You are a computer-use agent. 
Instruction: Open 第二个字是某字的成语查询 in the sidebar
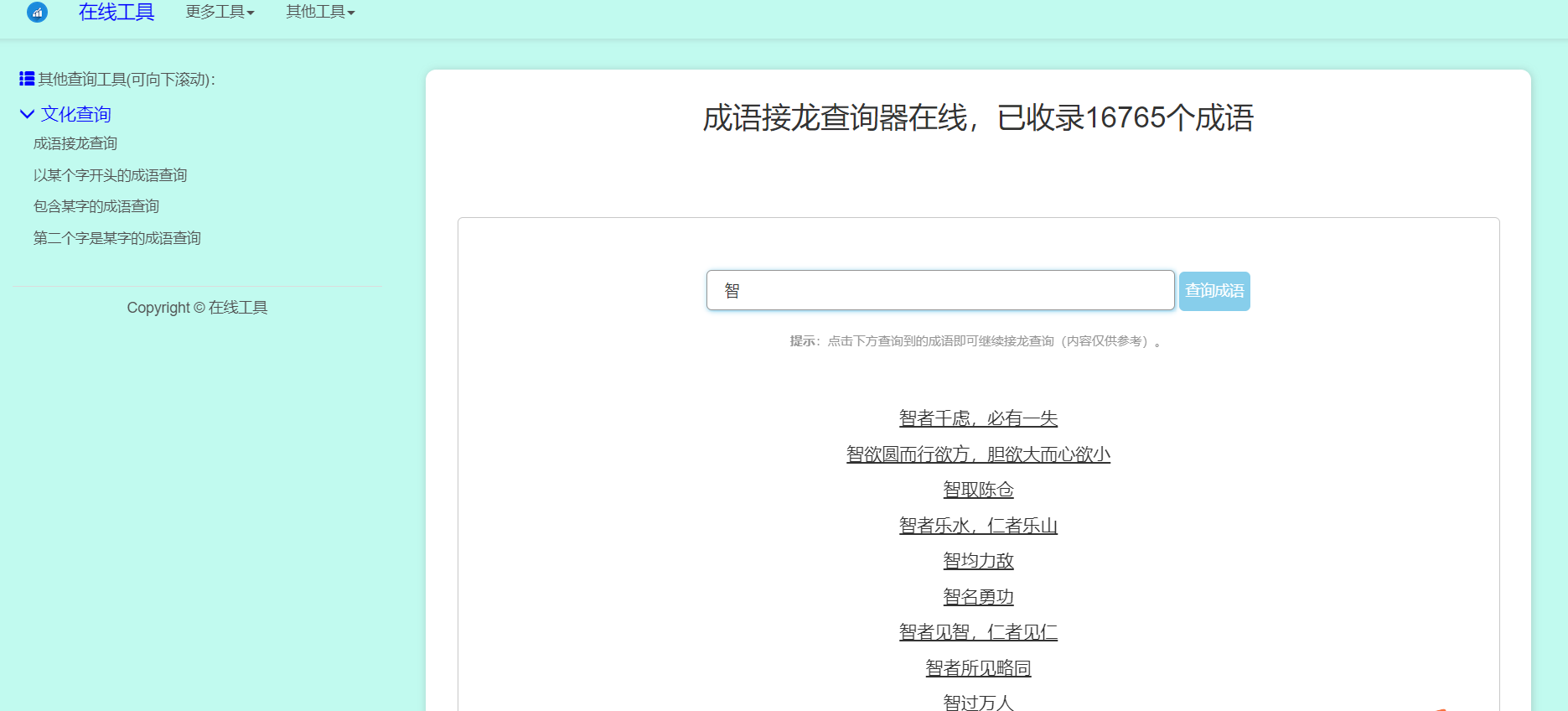pos(117,238)
